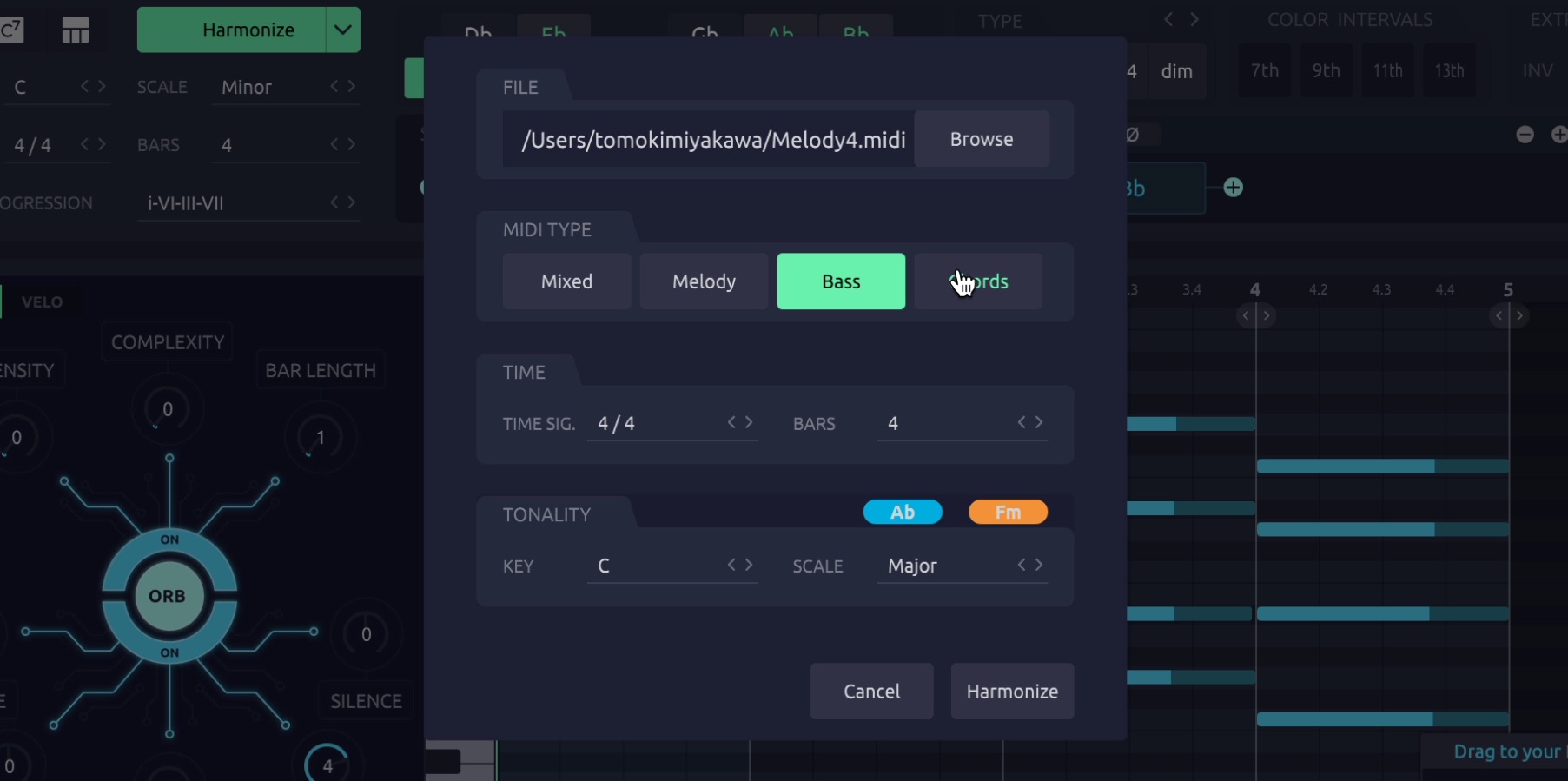This screenshot has height=781, width=1568.
Task: Click the Drag to your DAW area
Action: (x=1495, y=751)
